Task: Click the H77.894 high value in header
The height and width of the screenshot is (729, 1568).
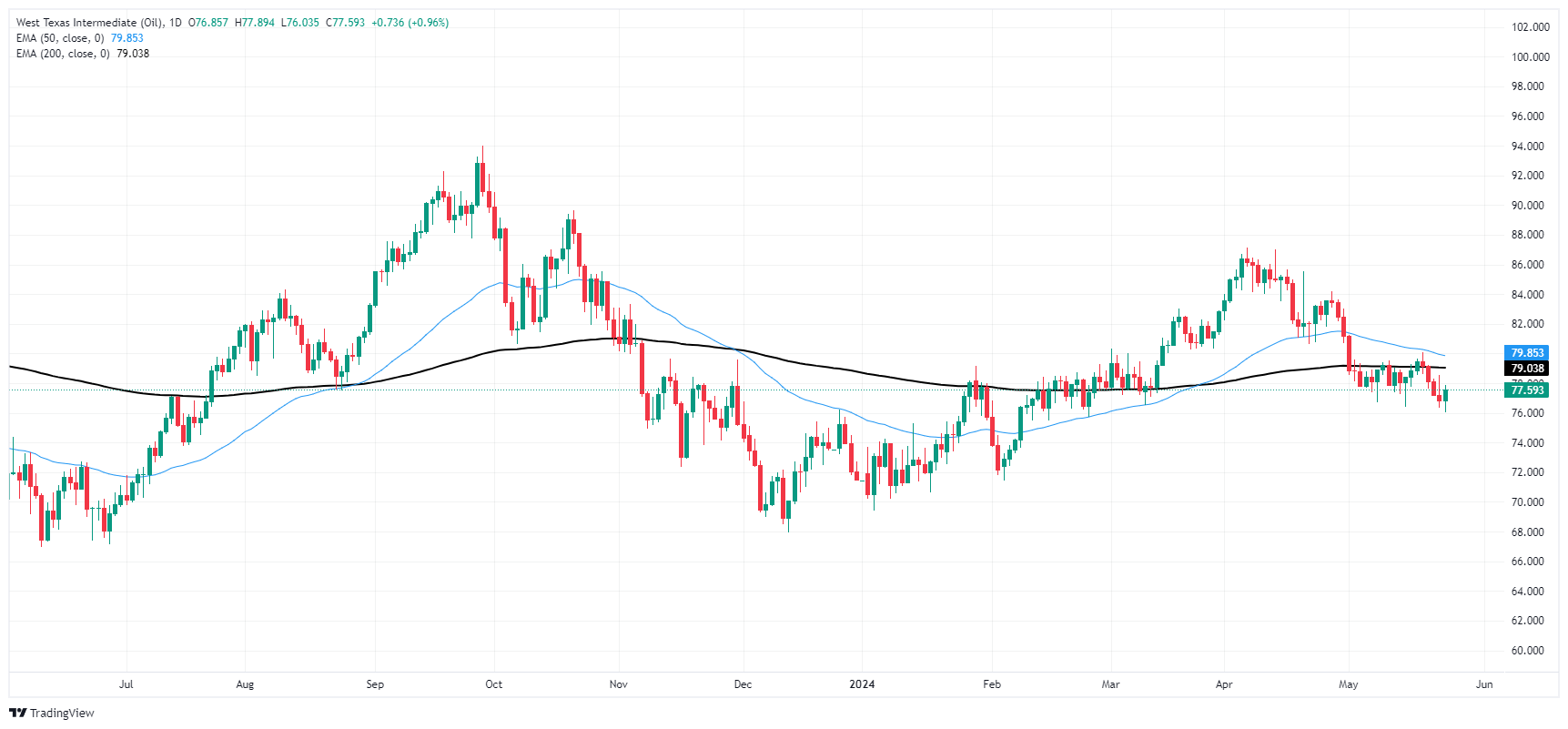Action: [255, 23]
